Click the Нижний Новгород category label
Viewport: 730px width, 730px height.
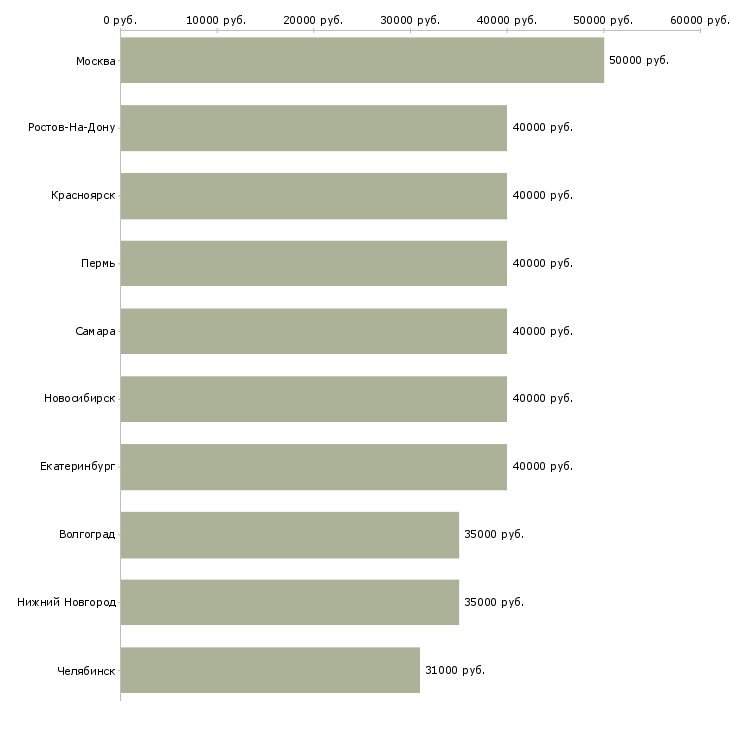[66, 602]
